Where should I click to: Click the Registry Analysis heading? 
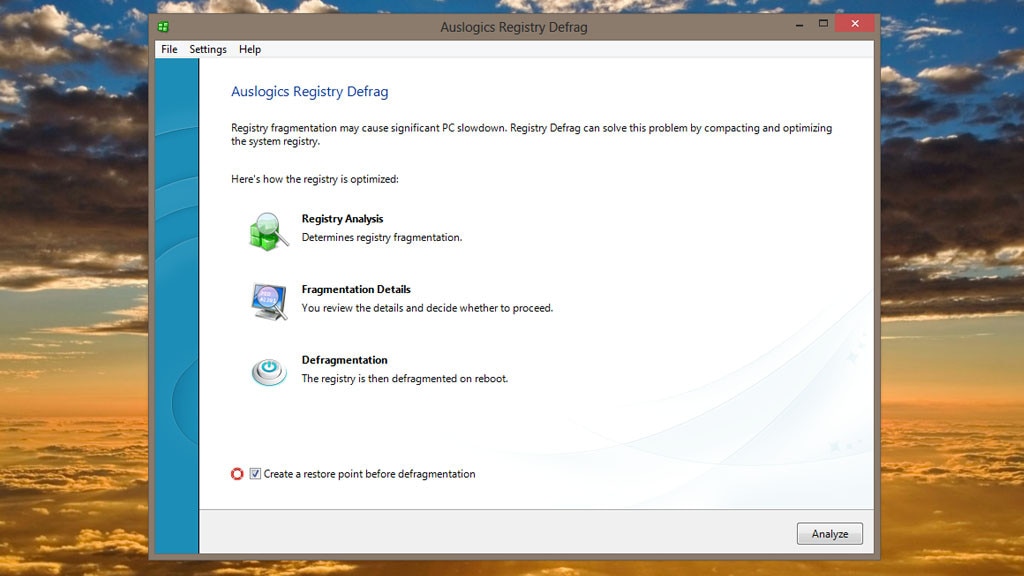[x=342, y=219]
